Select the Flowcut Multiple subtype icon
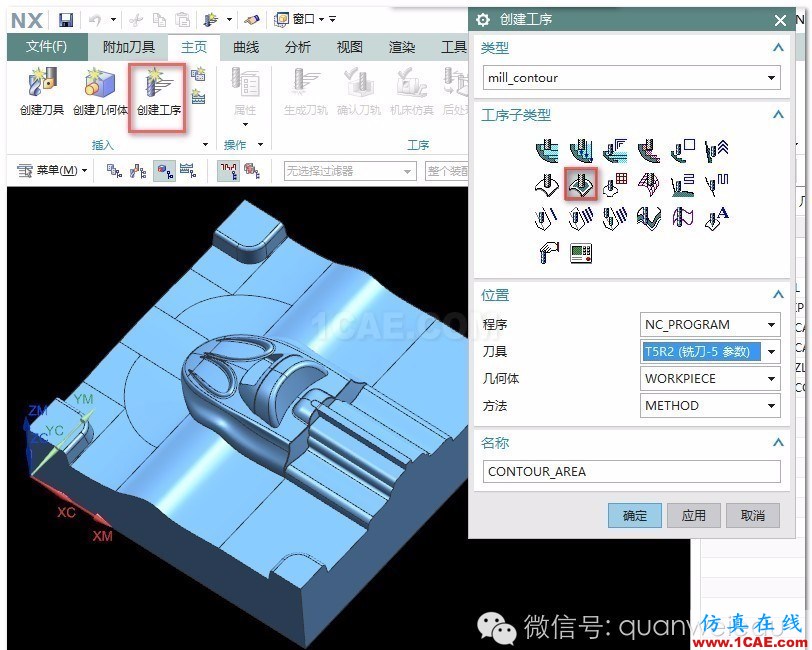Image resolution: width=812 pixels, height=650 pixels. tap(581, 218)
